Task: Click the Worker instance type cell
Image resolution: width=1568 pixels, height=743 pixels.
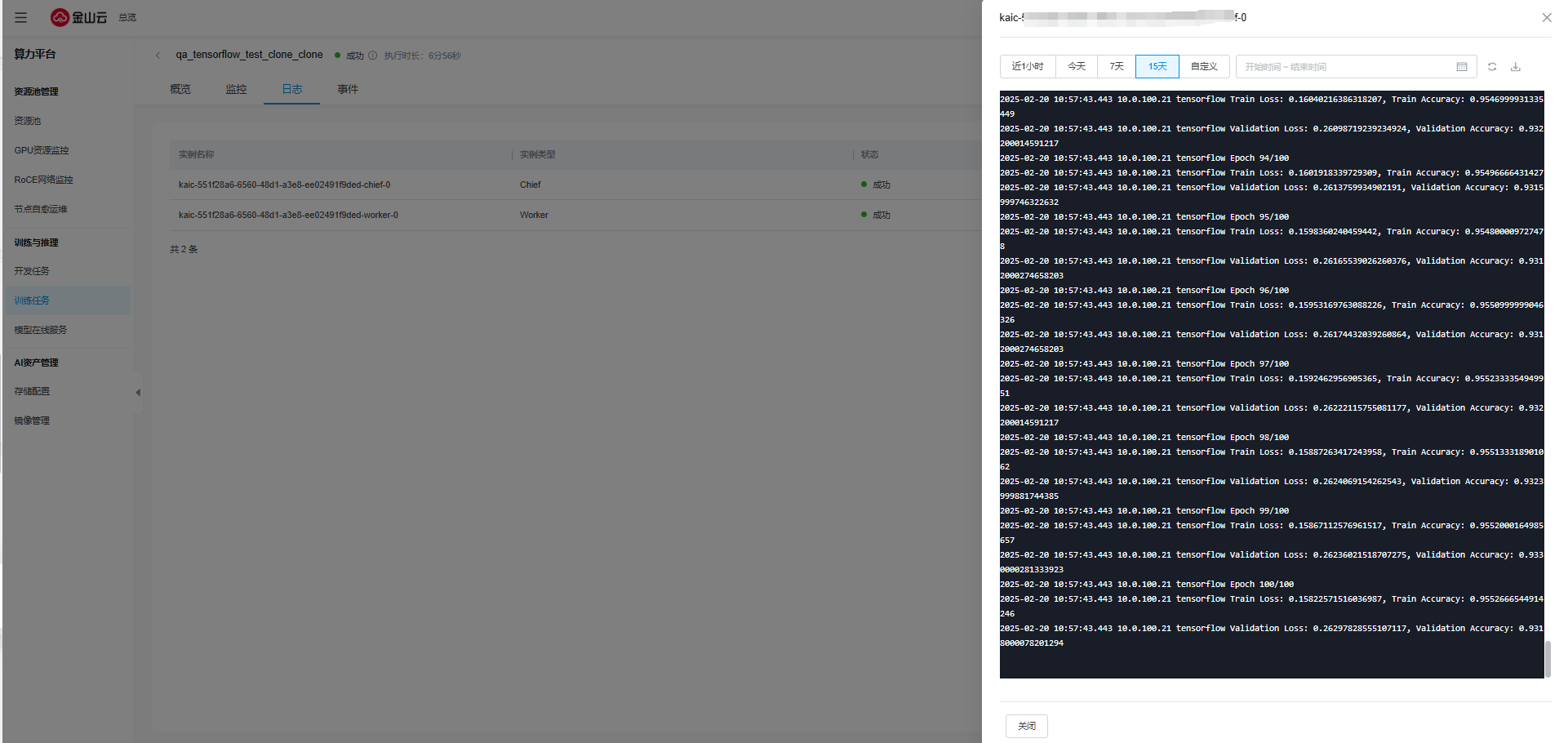Action: pyautogui.click(x=534, y=215)
